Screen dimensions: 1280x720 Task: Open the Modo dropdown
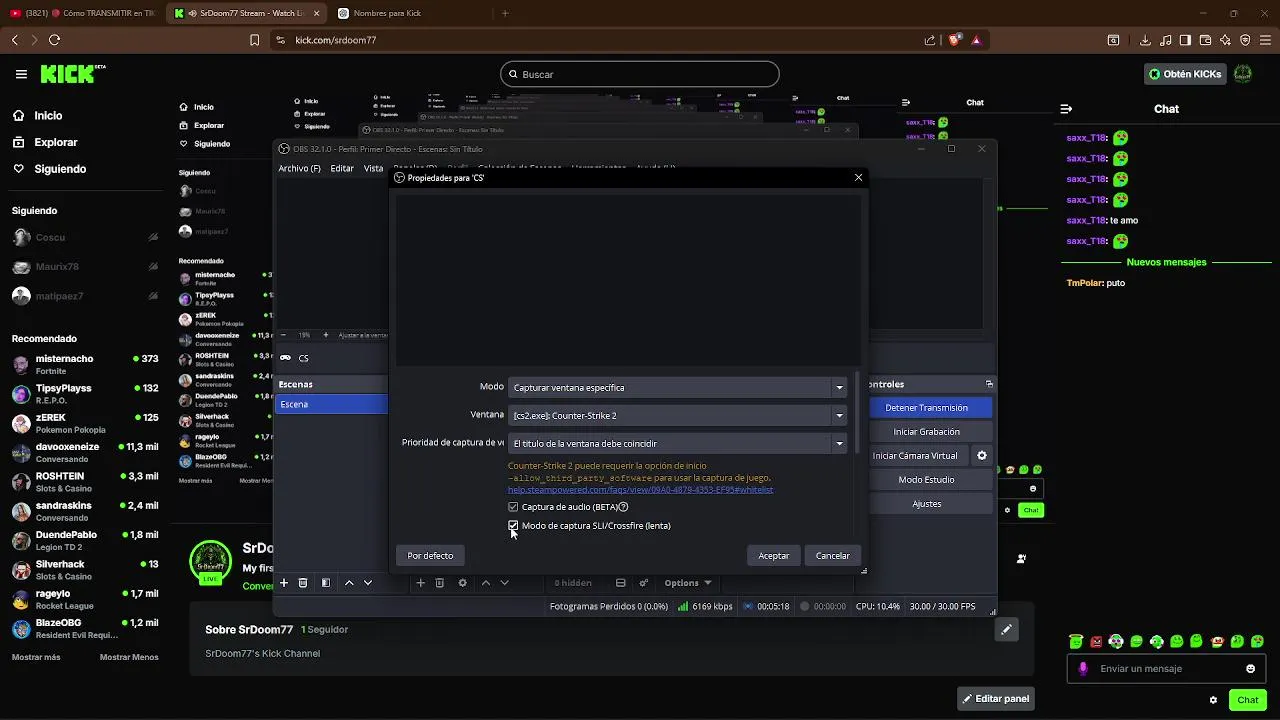678,387
